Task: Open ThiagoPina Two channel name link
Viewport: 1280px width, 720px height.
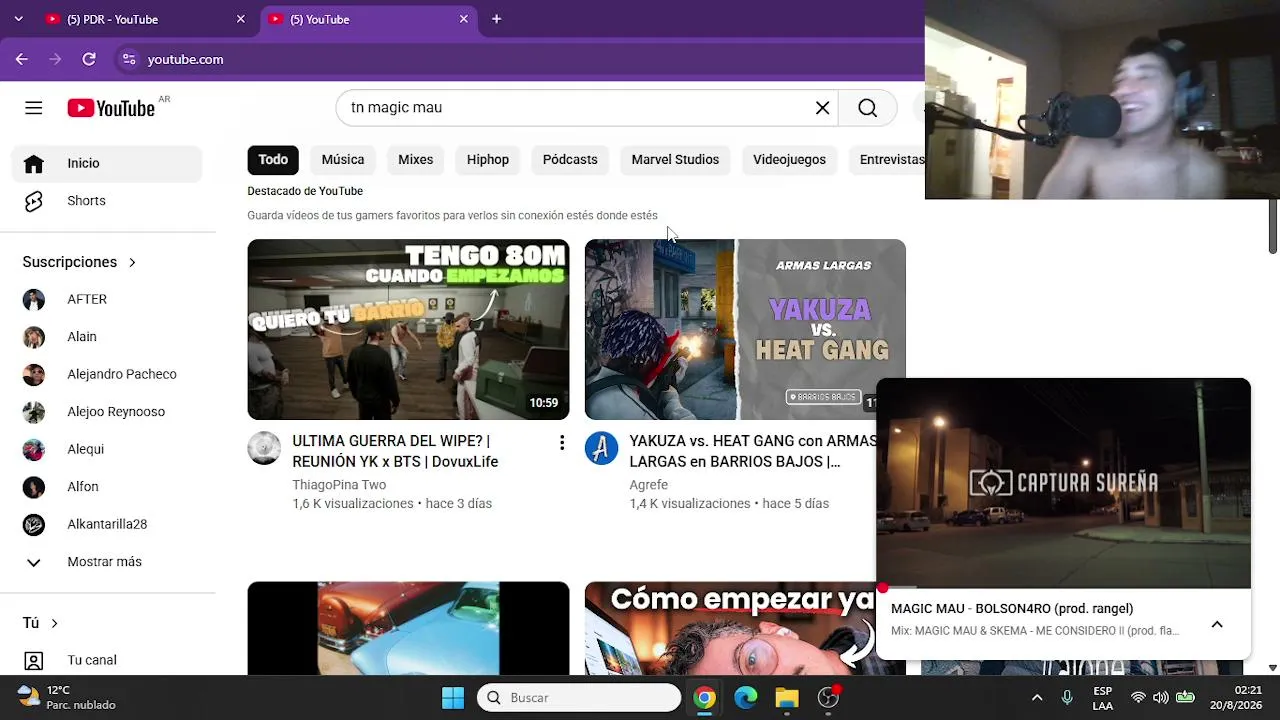Action: coord(339,485)
